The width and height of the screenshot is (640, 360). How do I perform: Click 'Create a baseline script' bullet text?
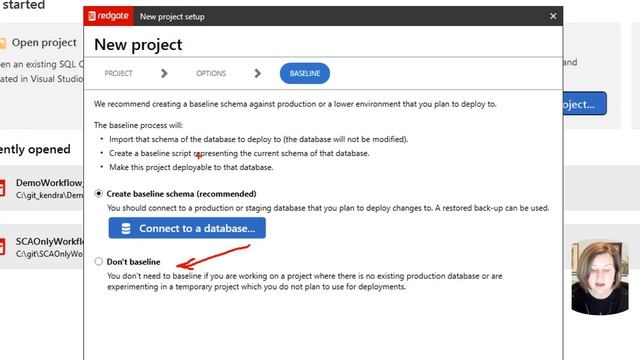click(239, 153)
